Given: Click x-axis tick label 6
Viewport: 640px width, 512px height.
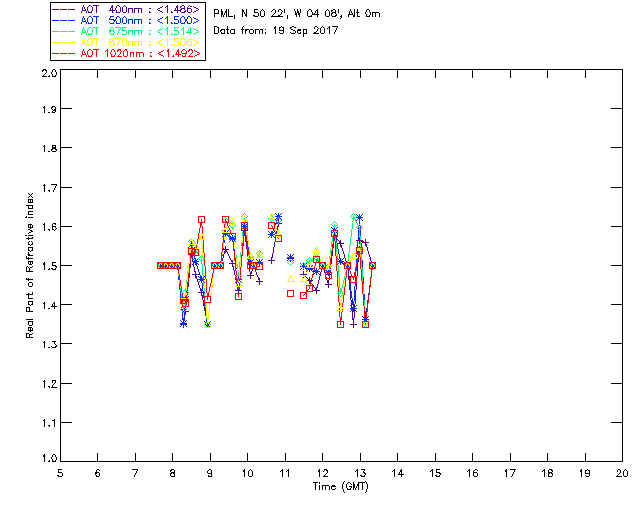Looking at the screenshot, I should (98, 473).
